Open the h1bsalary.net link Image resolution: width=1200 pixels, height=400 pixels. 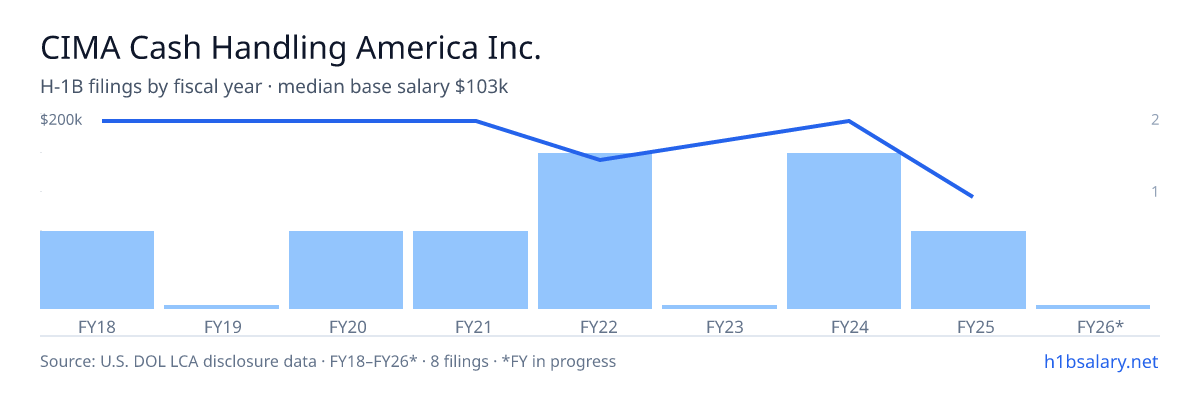coord(1100,361)
